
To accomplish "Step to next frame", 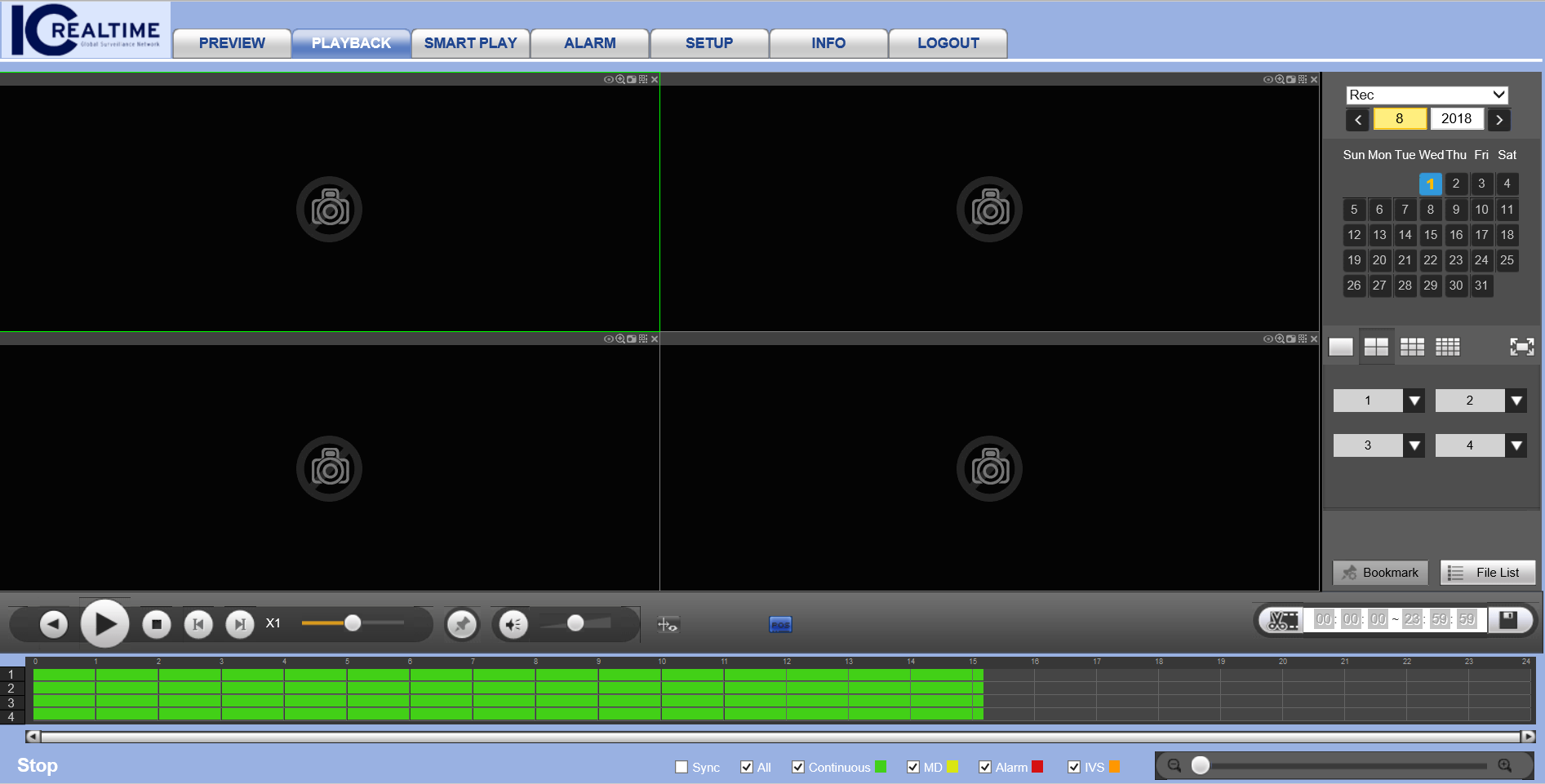I will pyautogui.click(x=240, y=625).
